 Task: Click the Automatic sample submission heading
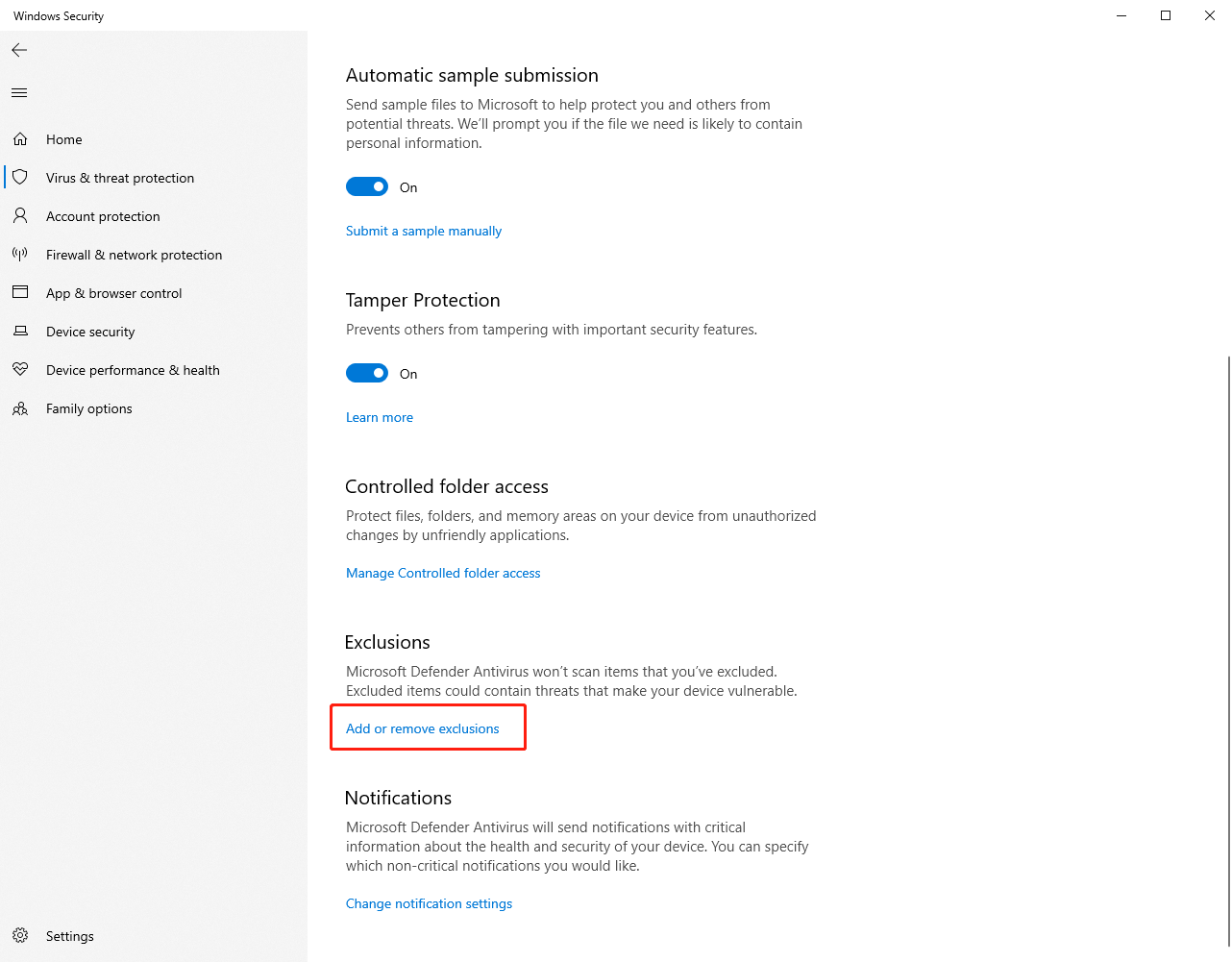(472, 75)
